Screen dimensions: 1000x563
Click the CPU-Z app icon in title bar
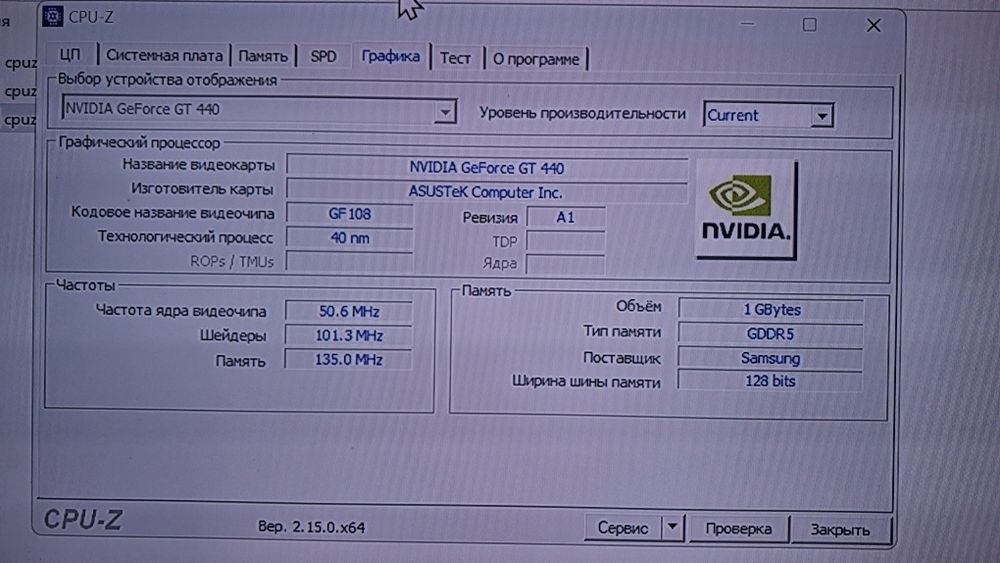pyautogui.click(x=53, y=17)
